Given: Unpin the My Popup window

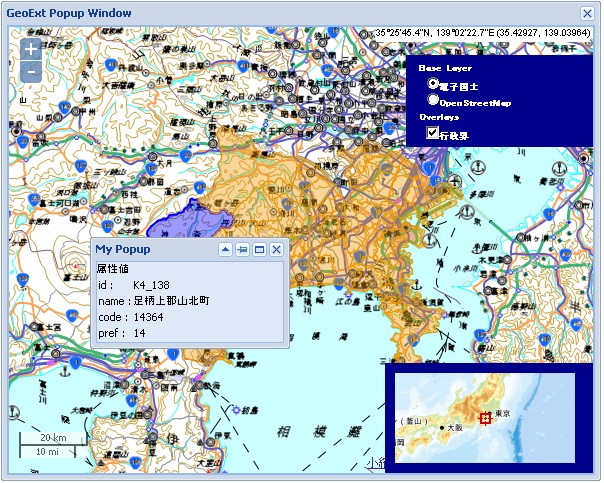Looking at the screenshot, I should coord(242,249).
